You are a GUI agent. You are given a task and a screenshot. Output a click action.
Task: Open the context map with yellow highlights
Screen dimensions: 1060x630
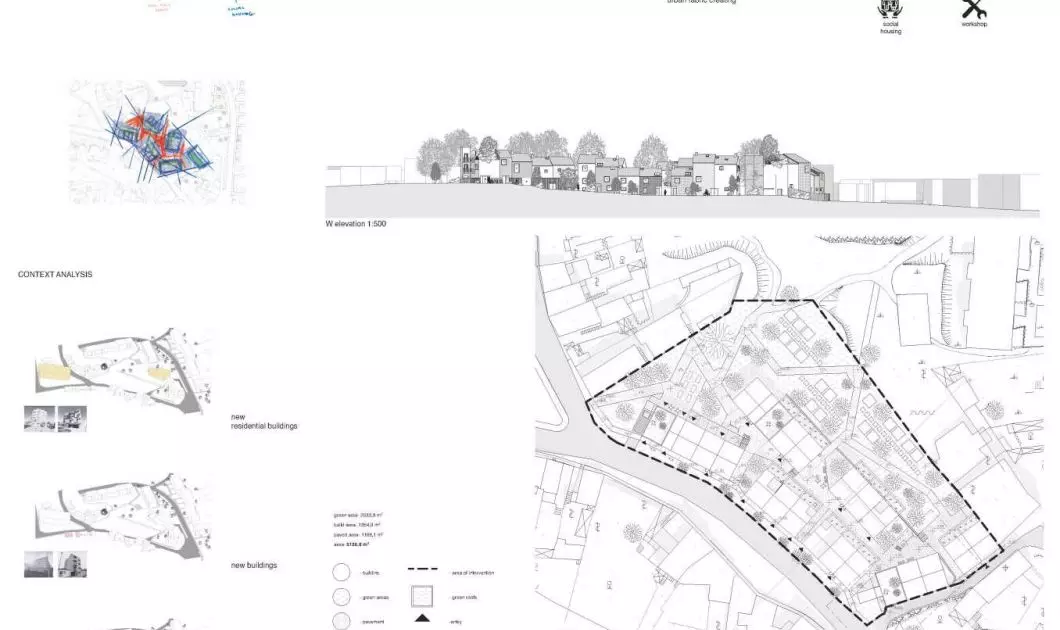pyautogui.click(x=123, y=369)
